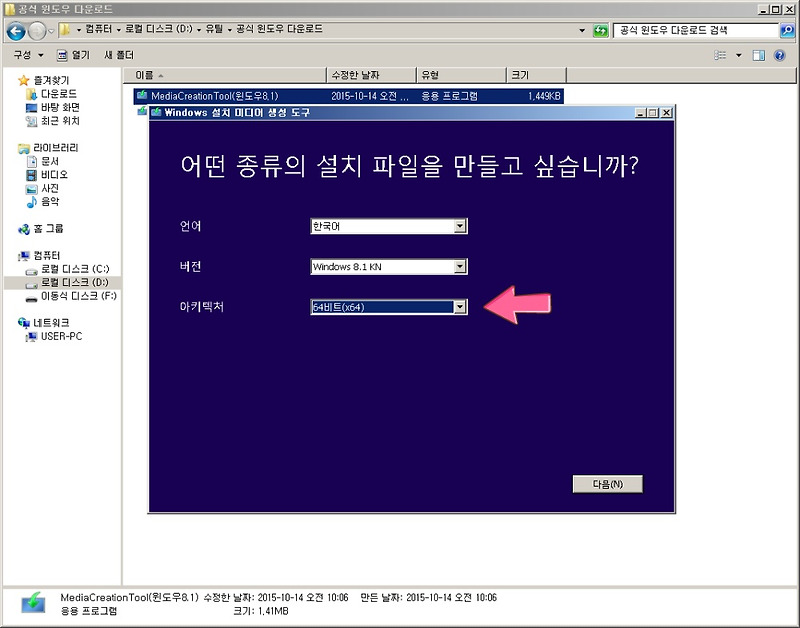Select the MediaCreationTool(윈도우8.1) file row
The width and height of the screenshot is (800, 628).
coord(348,96)
